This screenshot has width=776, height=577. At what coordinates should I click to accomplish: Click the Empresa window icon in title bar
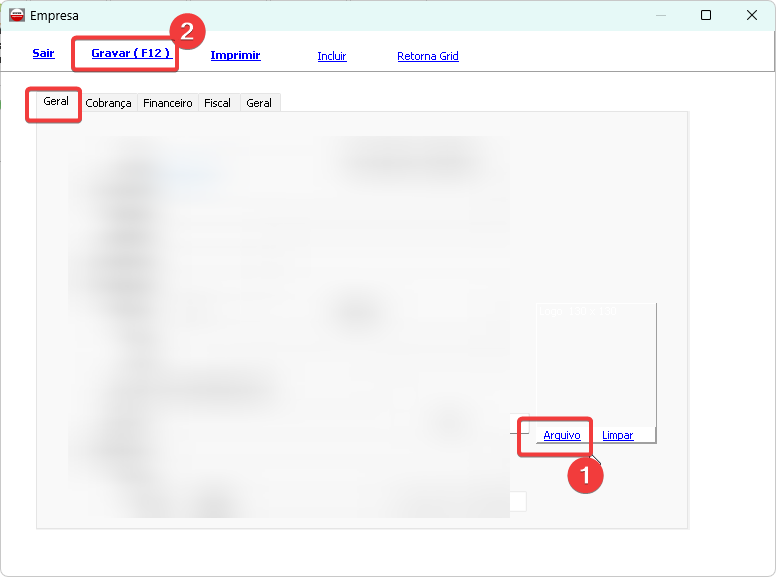pyautogui.click(x=16, y=15)
